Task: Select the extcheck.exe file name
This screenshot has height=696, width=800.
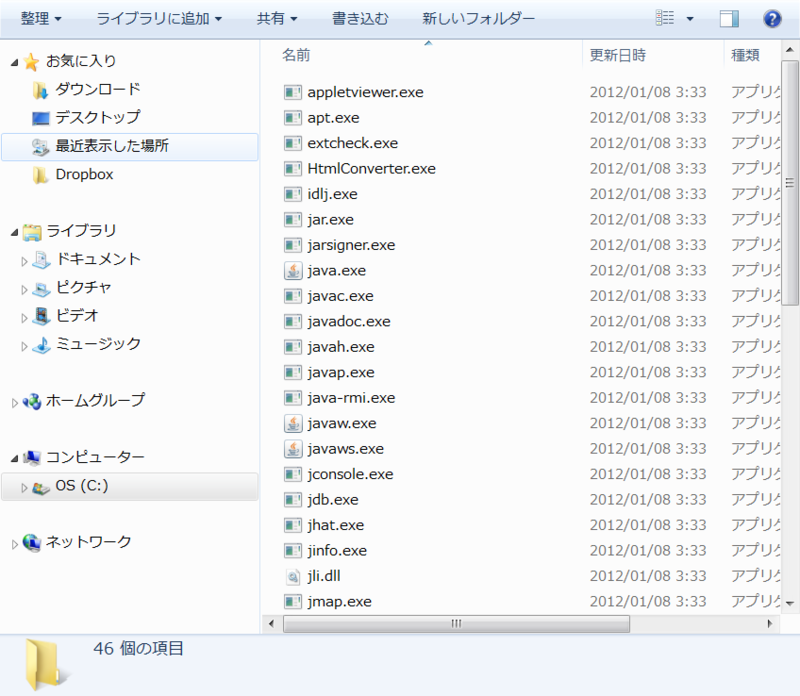Action: (353, 143)
